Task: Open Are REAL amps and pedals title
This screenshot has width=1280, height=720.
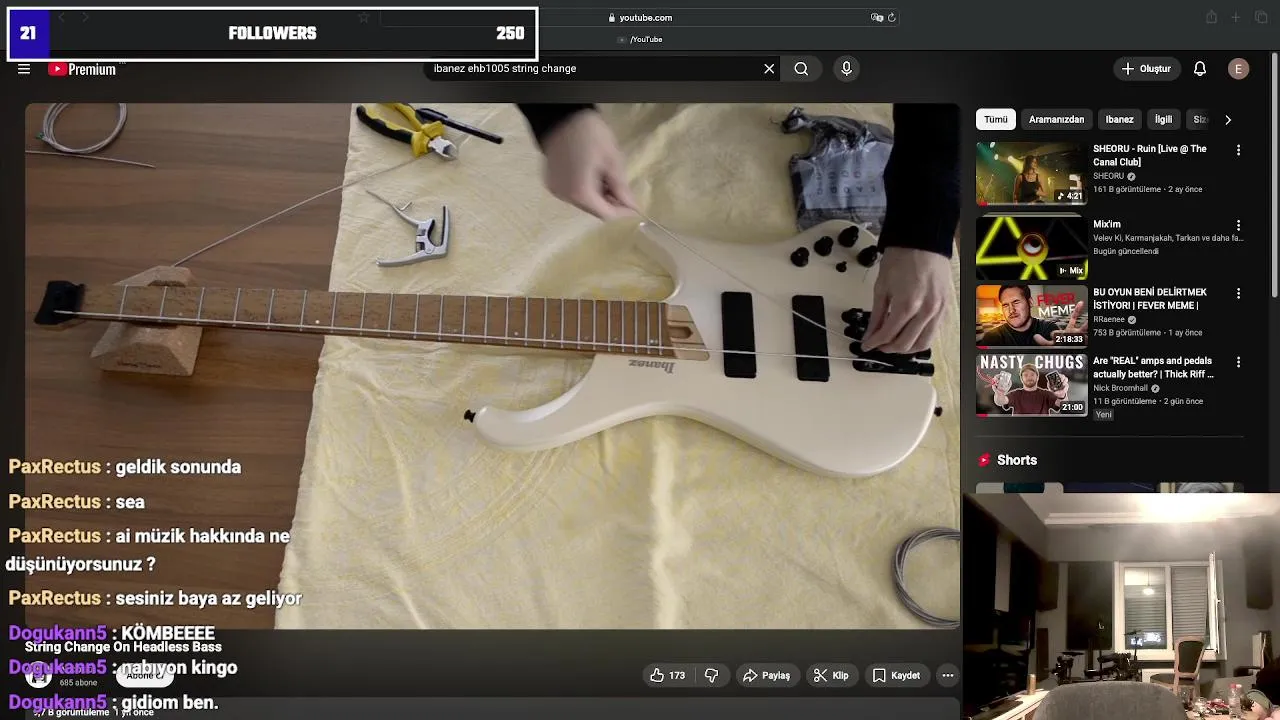Action: point(1153,367)
